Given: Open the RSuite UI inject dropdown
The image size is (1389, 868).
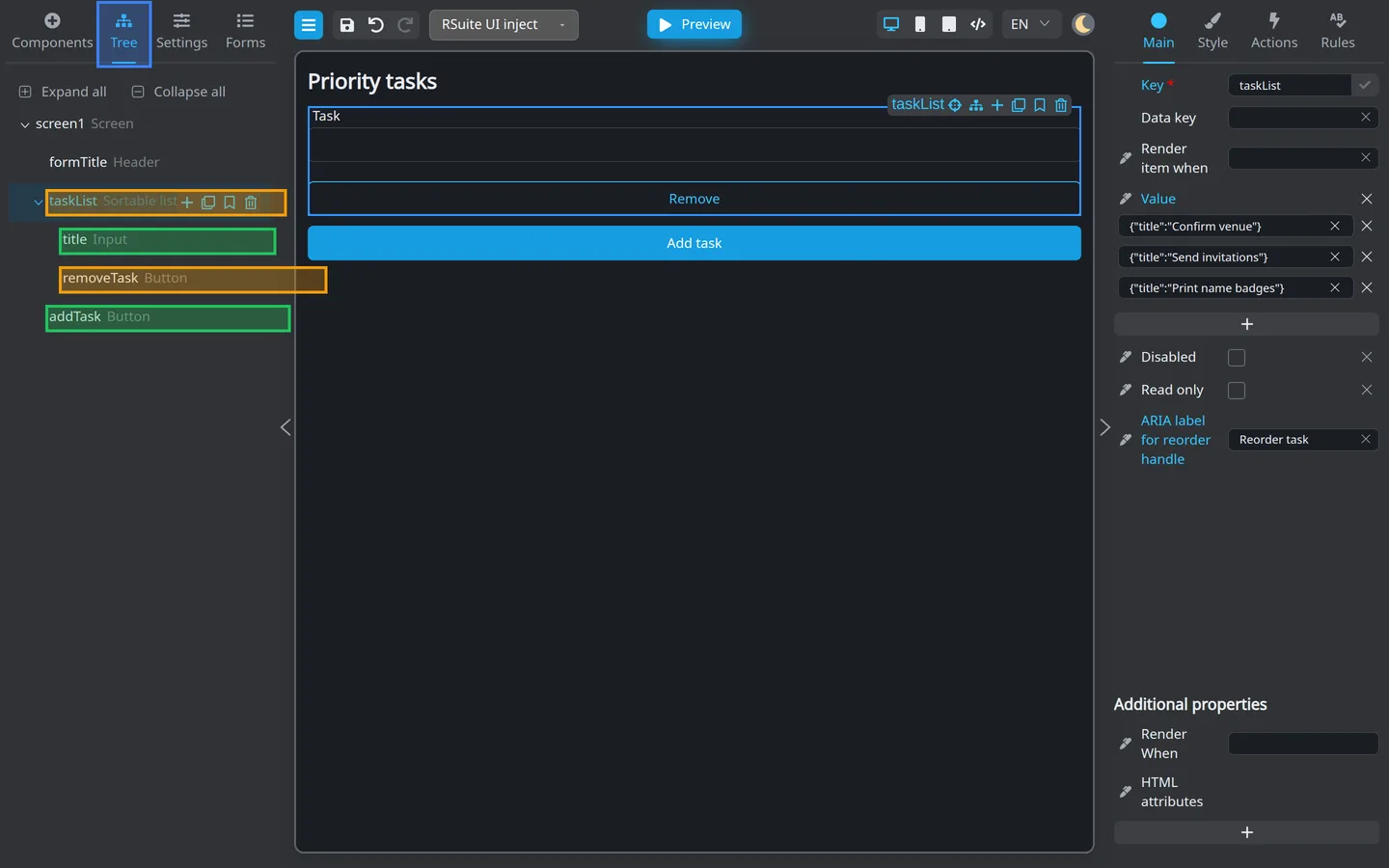Looking at the screenshot, I should 504,25.
